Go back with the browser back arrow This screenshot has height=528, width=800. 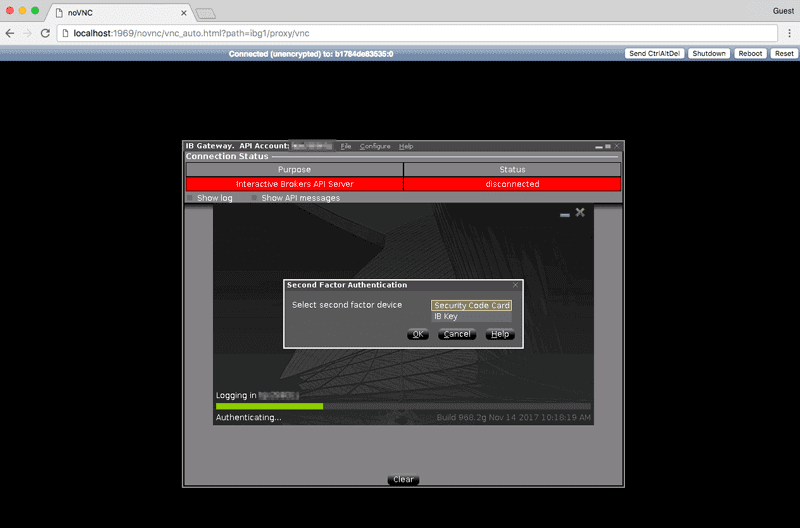tap(10, 33)
